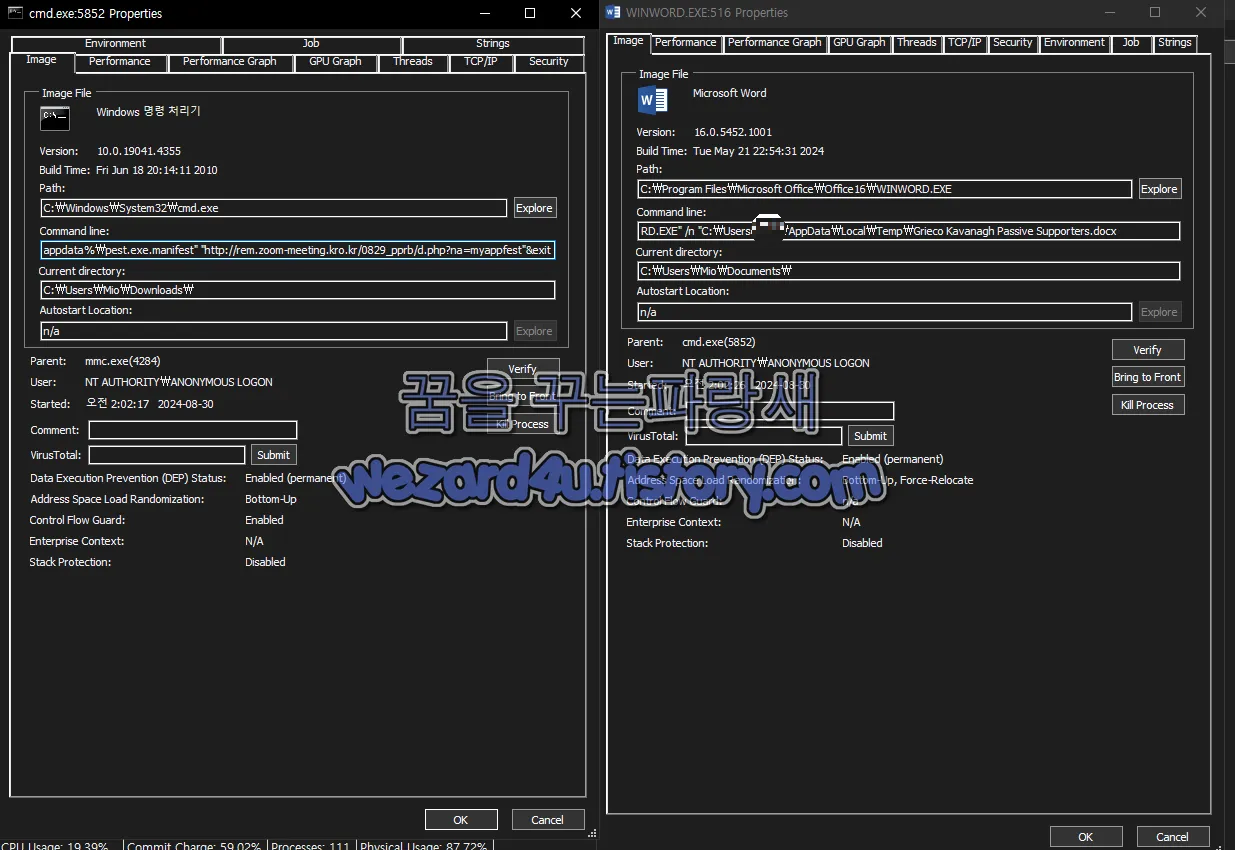Open Strings tab in WINWORD window

(x=1175, y=43)
